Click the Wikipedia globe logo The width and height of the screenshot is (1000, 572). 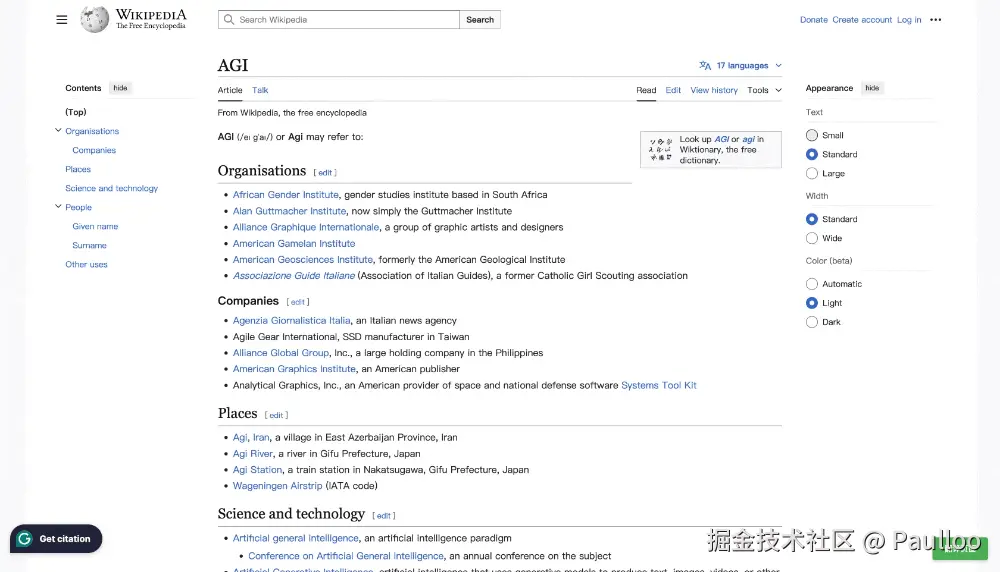94,19
